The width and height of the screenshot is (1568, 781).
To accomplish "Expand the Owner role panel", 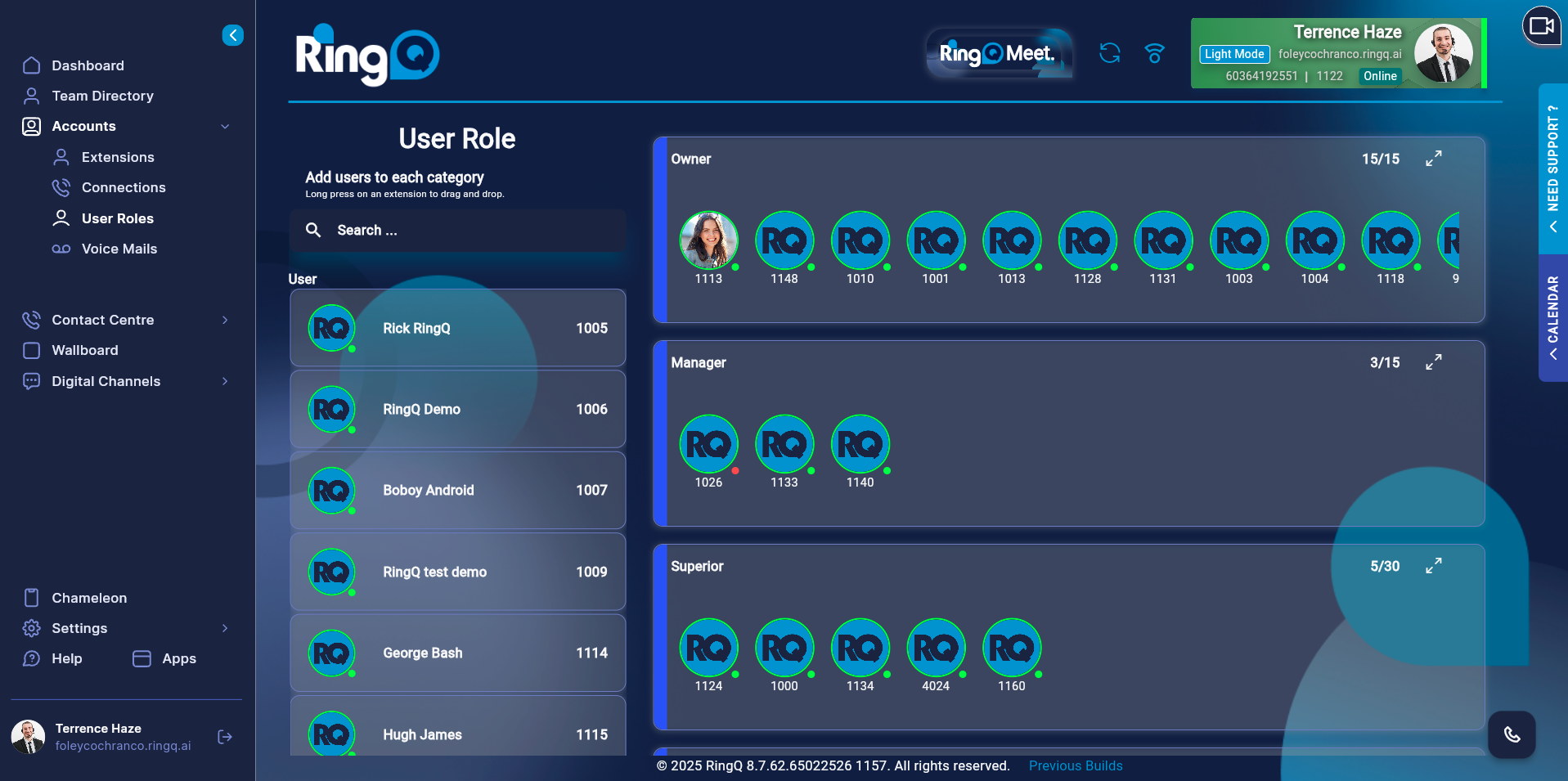I will pos(1434,159).
